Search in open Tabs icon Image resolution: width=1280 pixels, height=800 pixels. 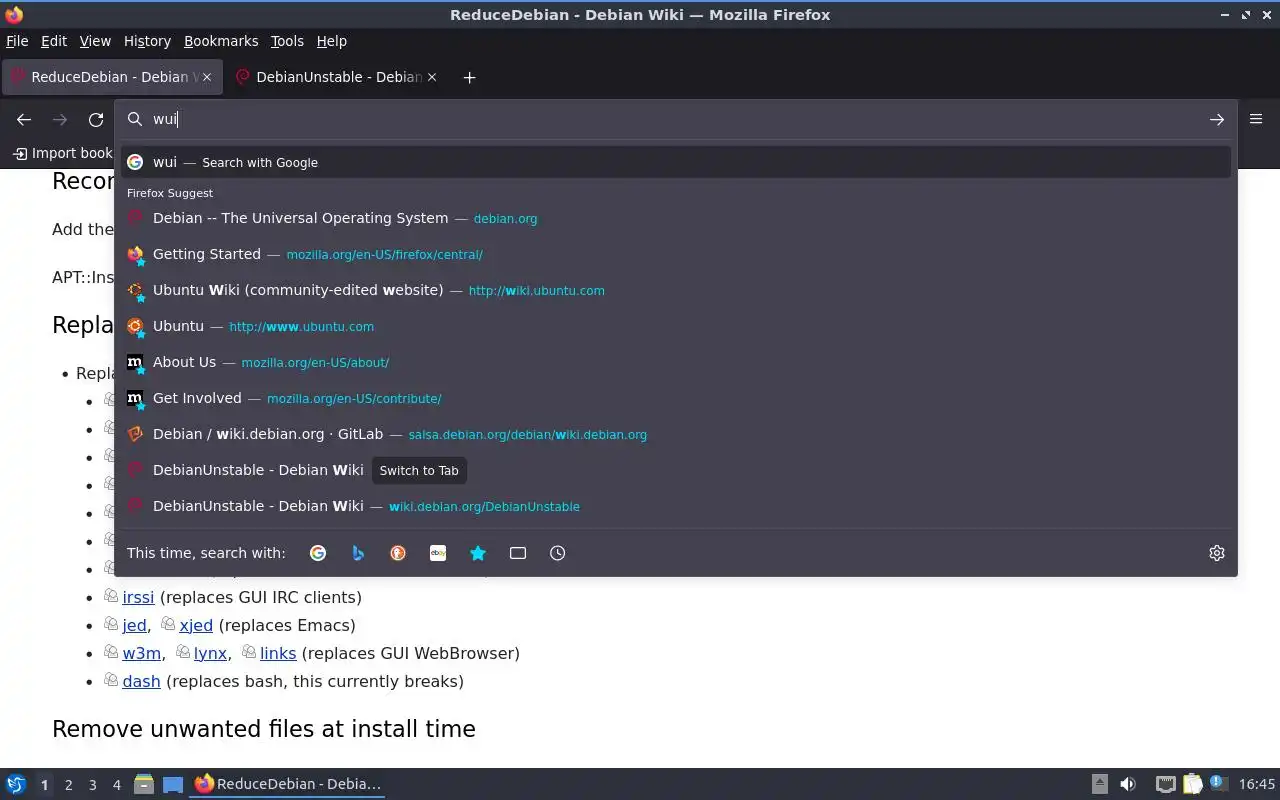coord(518,553)
